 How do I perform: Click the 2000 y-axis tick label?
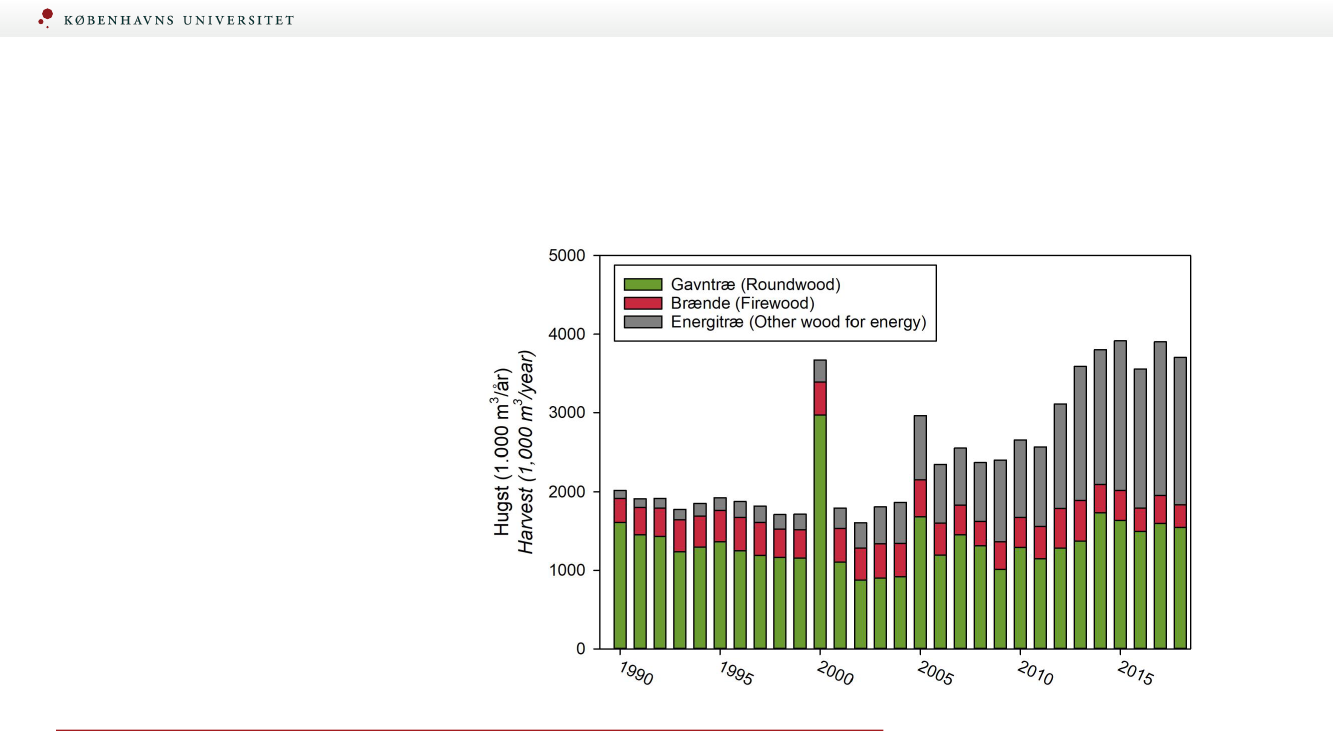(566, 492)
